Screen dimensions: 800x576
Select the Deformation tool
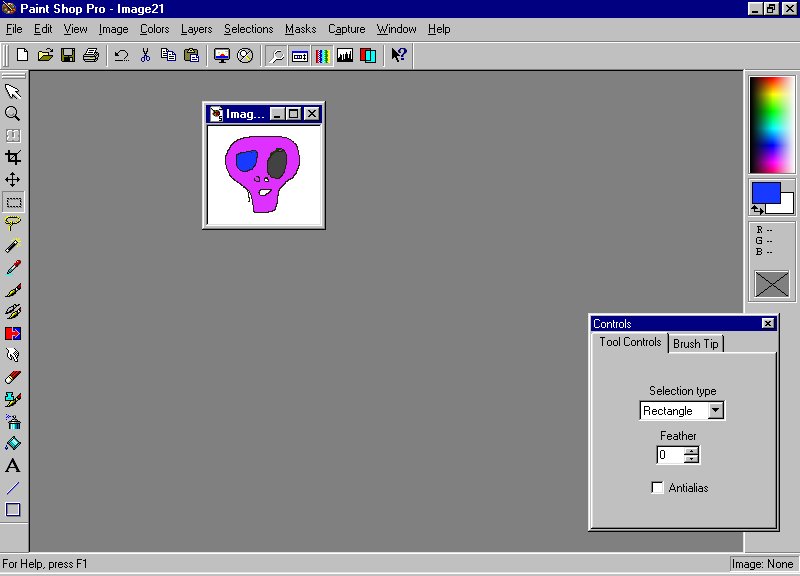pos(13,136)
